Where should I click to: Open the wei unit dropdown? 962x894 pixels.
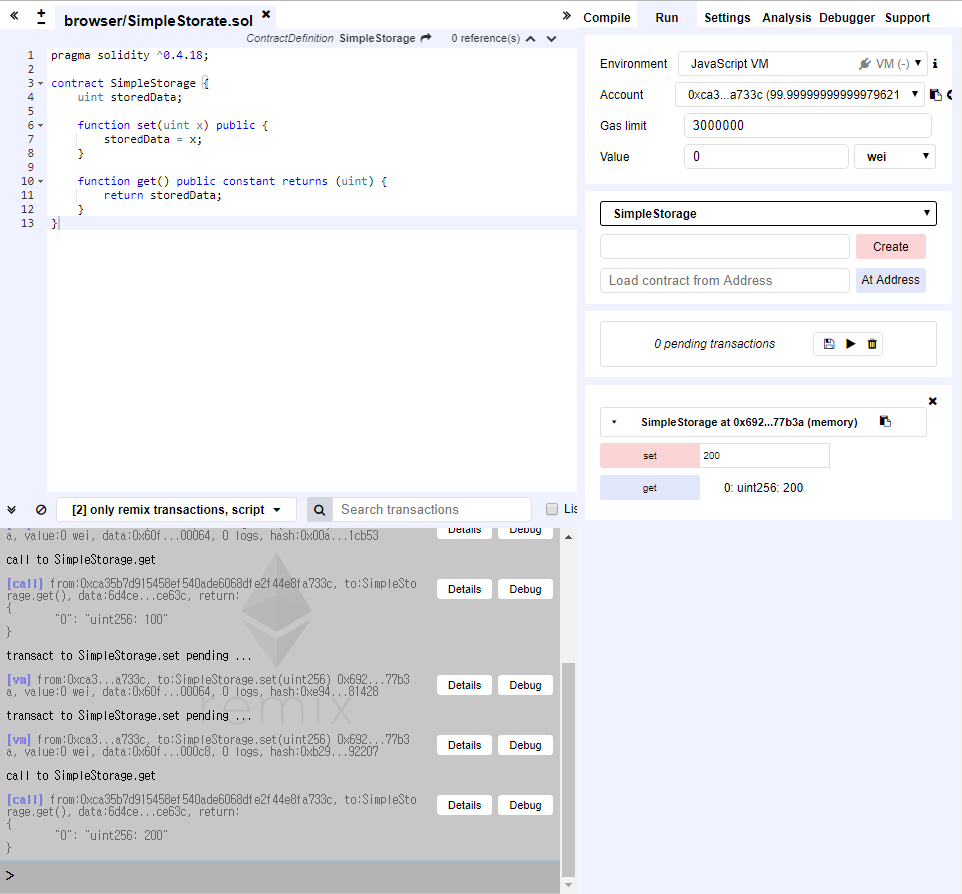[x=895, y=156]
